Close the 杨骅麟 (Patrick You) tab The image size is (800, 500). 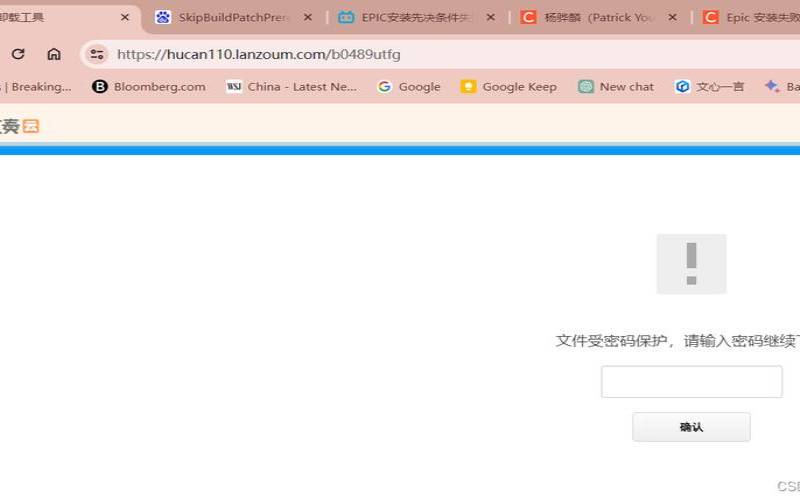tap(672, 18)
